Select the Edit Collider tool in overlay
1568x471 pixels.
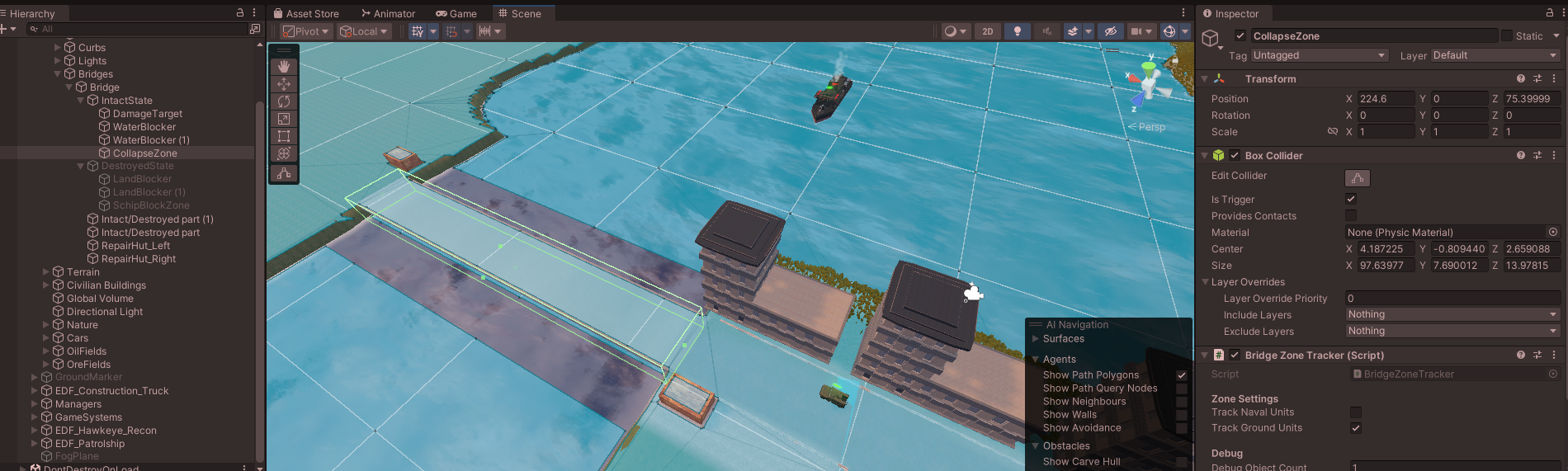(284, 173)
